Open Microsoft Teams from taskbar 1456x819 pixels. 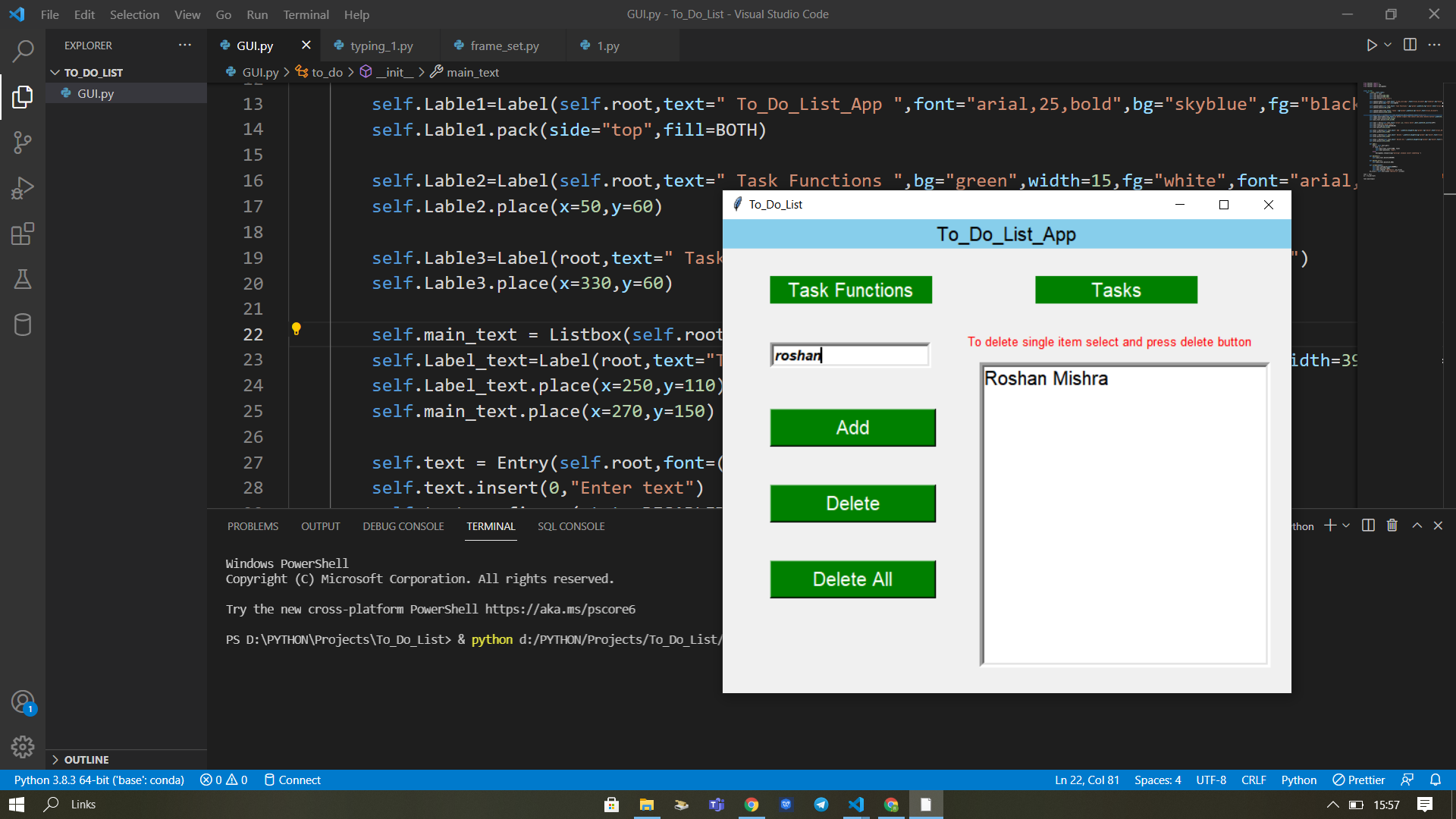pos(717,805)
